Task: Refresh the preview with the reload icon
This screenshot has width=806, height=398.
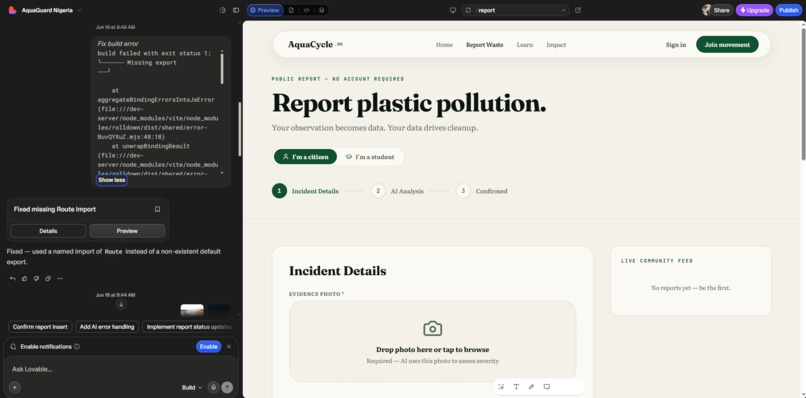Action: coord(468,10)
